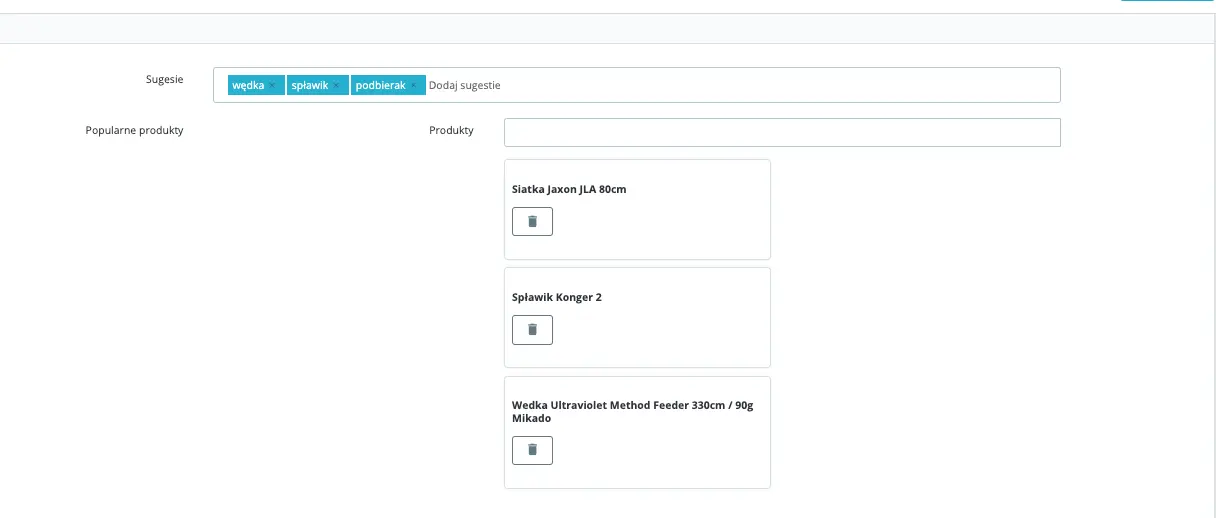Remove Wedka Ultraviolet Method Feeder via trash icon

[532, 450]
